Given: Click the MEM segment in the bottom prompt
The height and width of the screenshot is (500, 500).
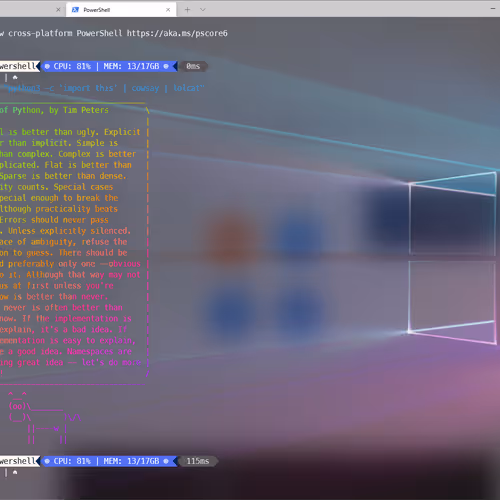Looking at the screenshot, I should [x=131, y=461].
